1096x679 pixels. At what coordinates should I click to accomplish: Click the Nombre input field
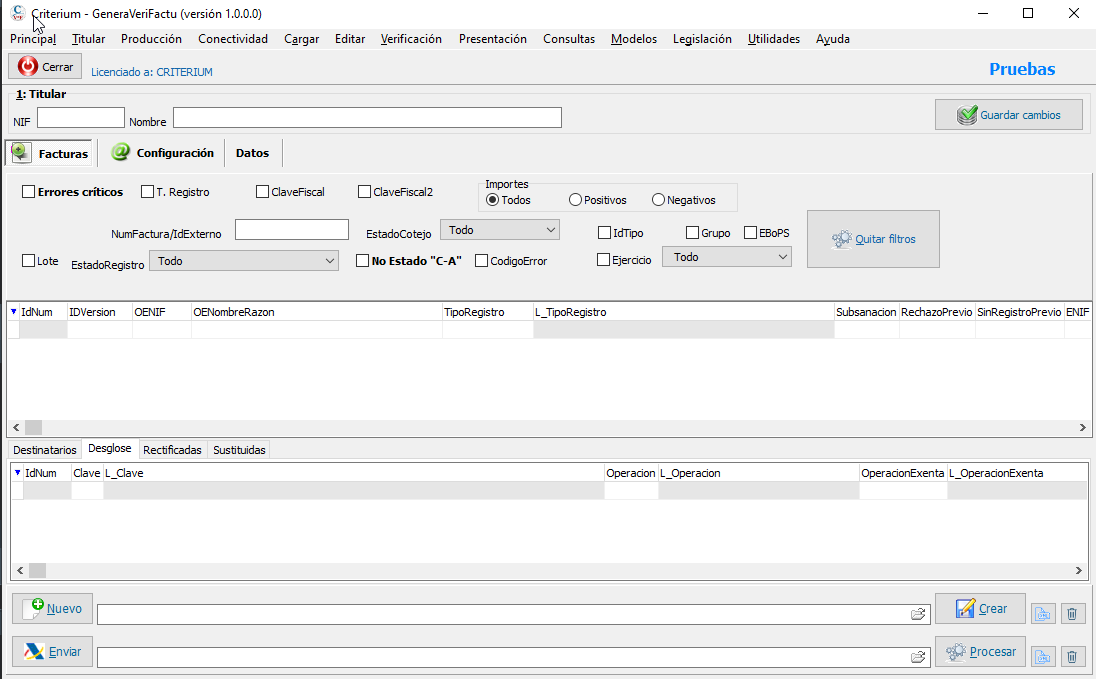367,117
